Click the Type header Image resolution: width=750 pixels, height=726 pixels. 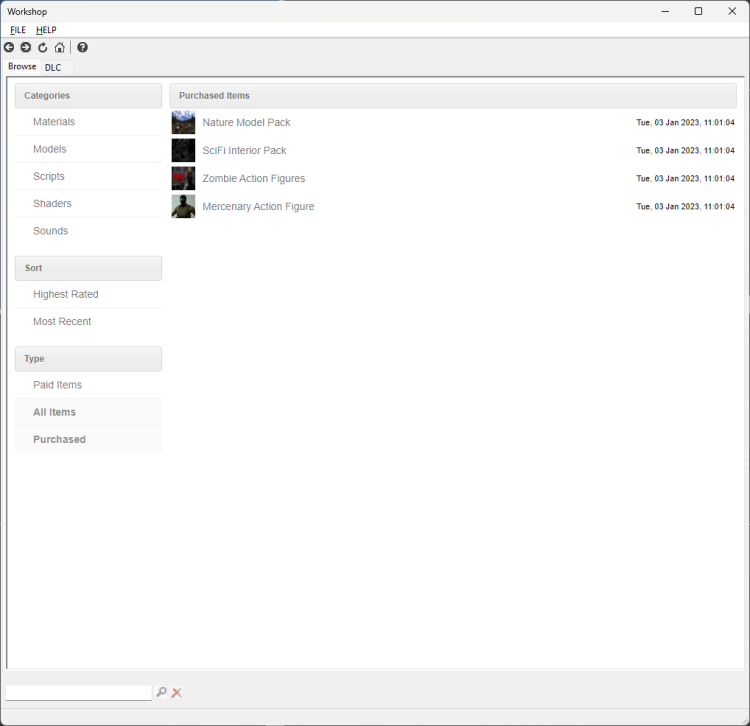88,359
